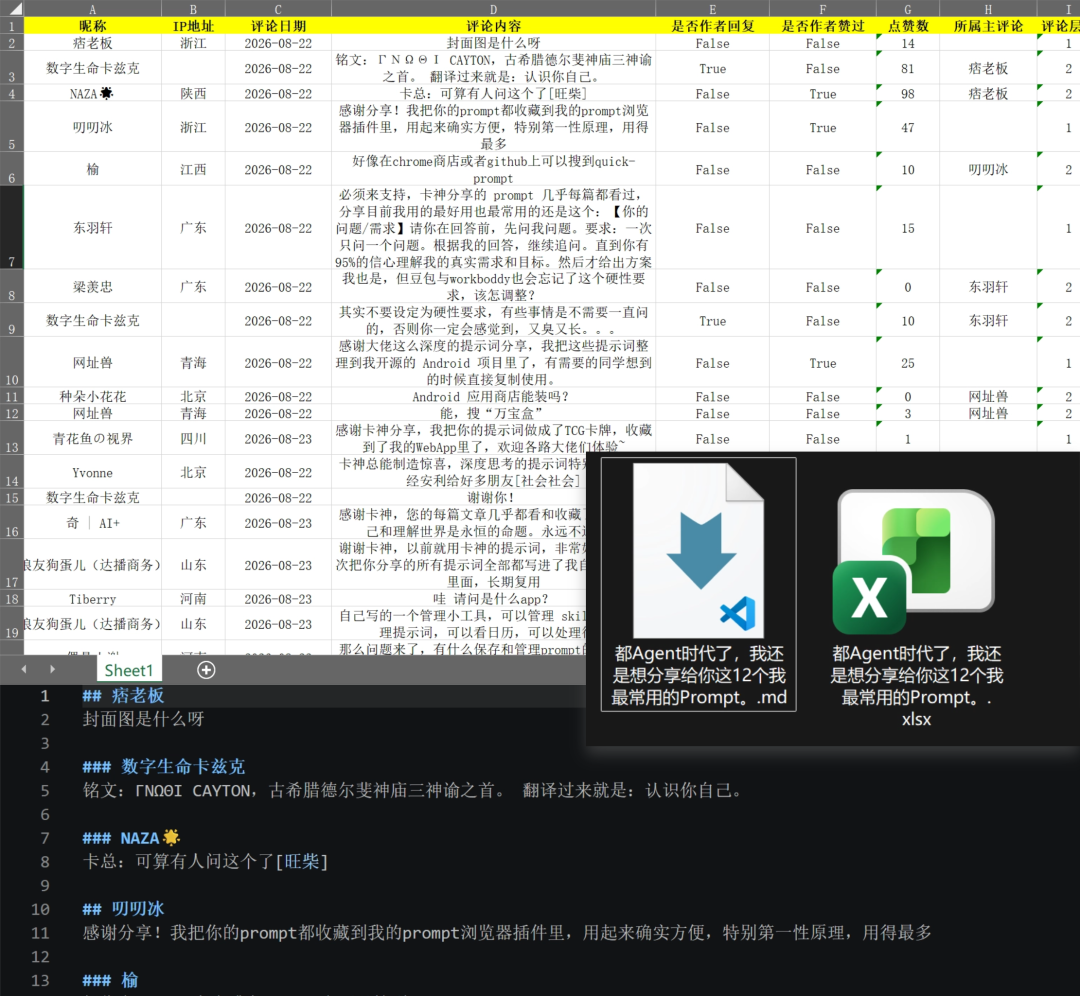Click the 哇 请问是什么app comment cell
This screenshot has height=996, width=1080.
tap(459, 599)
